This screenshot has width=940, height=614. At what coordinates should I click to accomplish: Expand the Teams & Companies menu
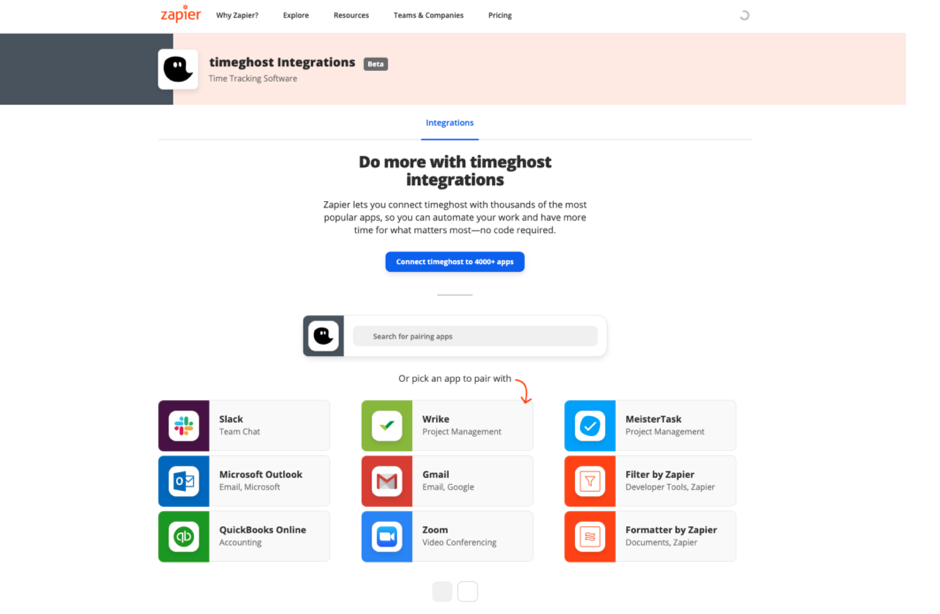pyautogui.click(x=428, y=16)
